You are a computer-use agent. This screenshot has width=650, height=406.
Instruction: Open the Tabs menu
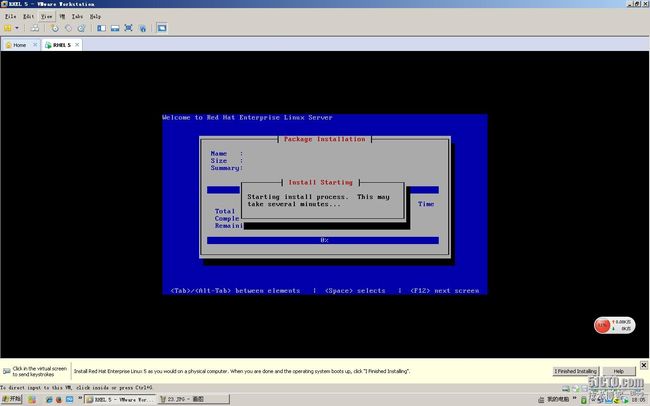point(77,16)
